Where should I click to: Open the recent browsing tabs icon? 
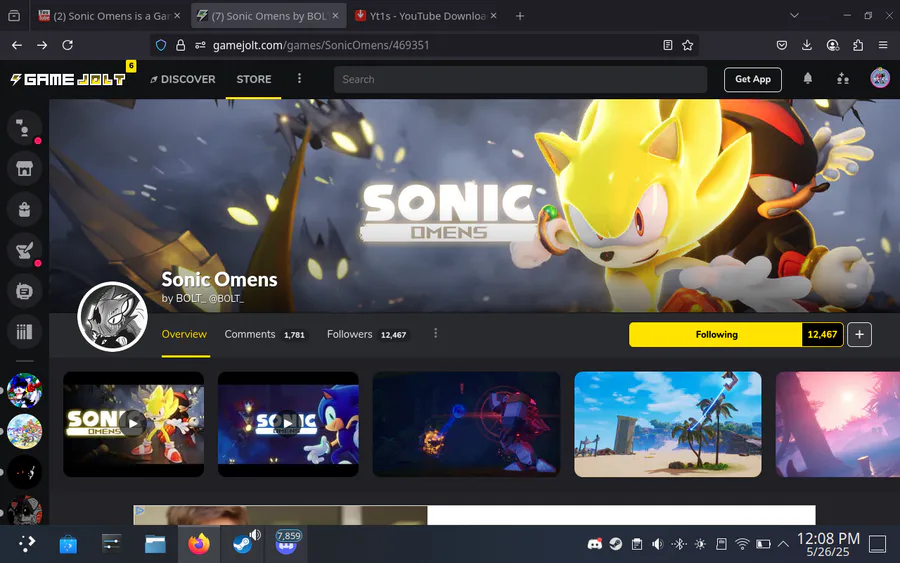click(x=14, y=15)
